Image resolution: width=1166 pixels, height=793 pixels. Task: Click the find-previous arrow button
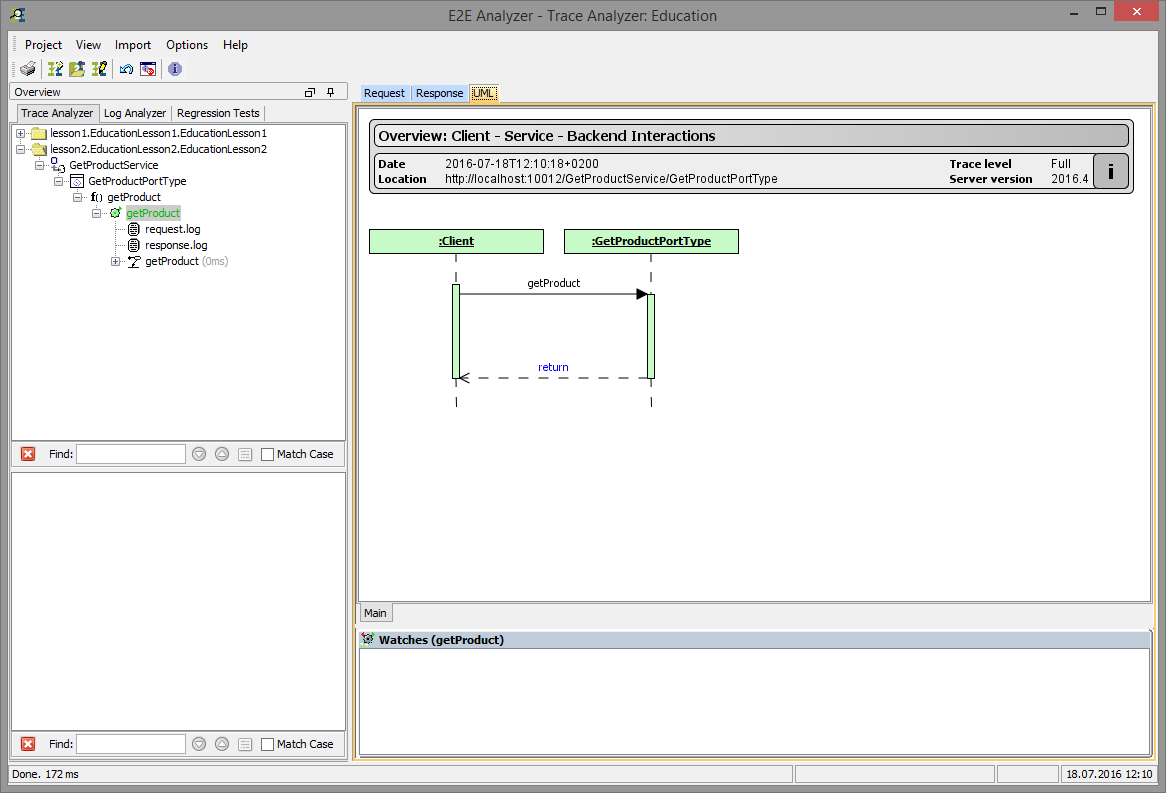coord(222,453)
